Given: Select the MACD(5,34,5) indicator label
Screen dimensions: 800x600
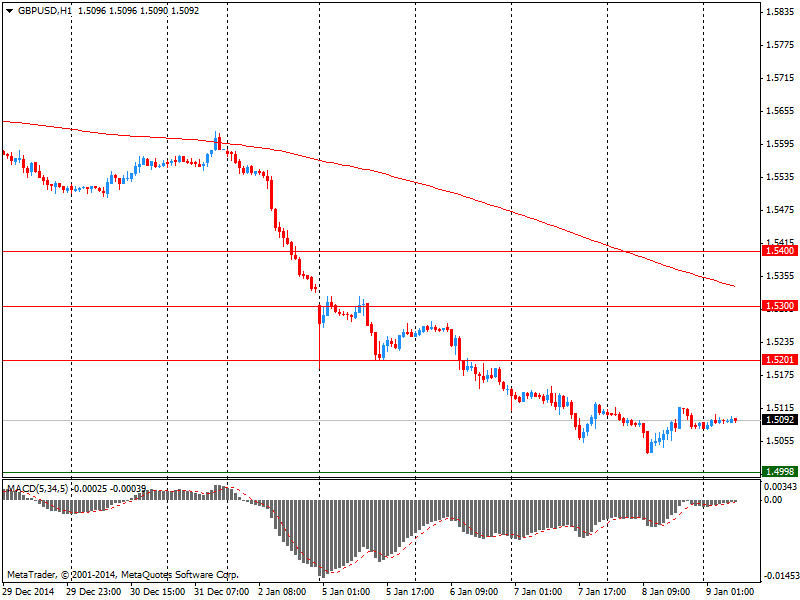Looking at the screenshot, I should 37,489.
